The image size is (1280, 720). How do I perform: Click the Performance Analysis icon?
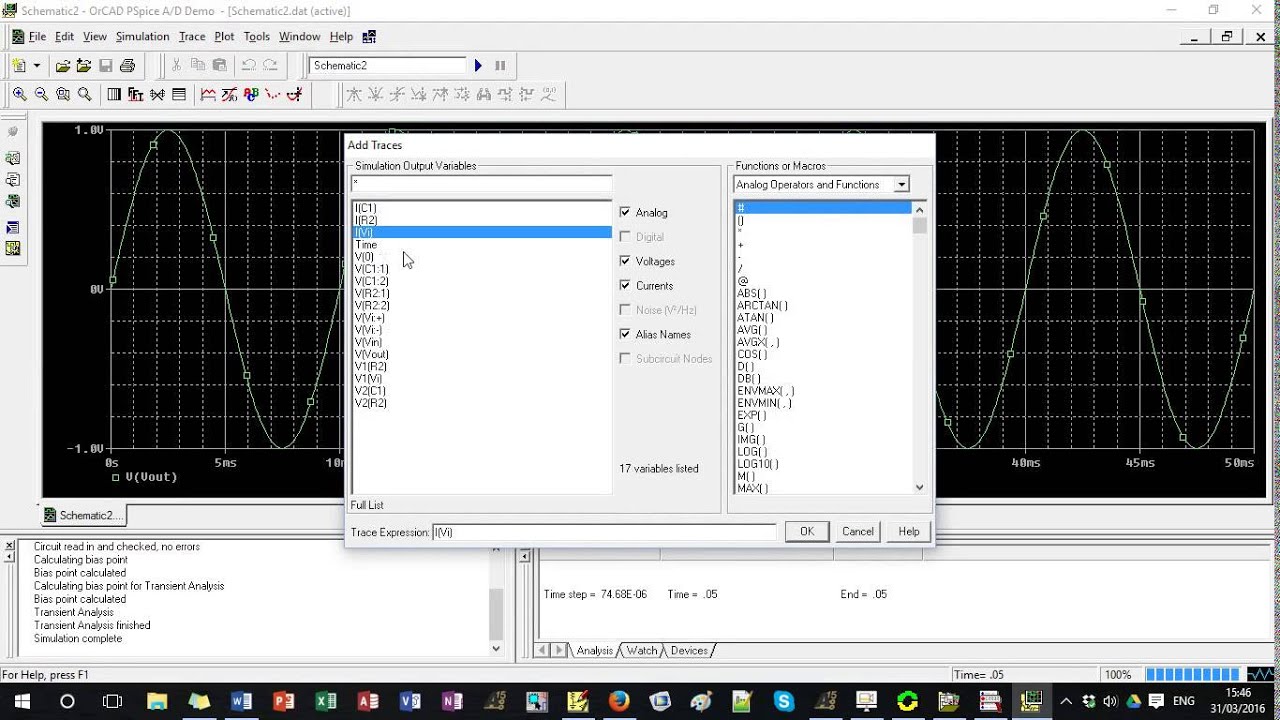pos(157,95)
